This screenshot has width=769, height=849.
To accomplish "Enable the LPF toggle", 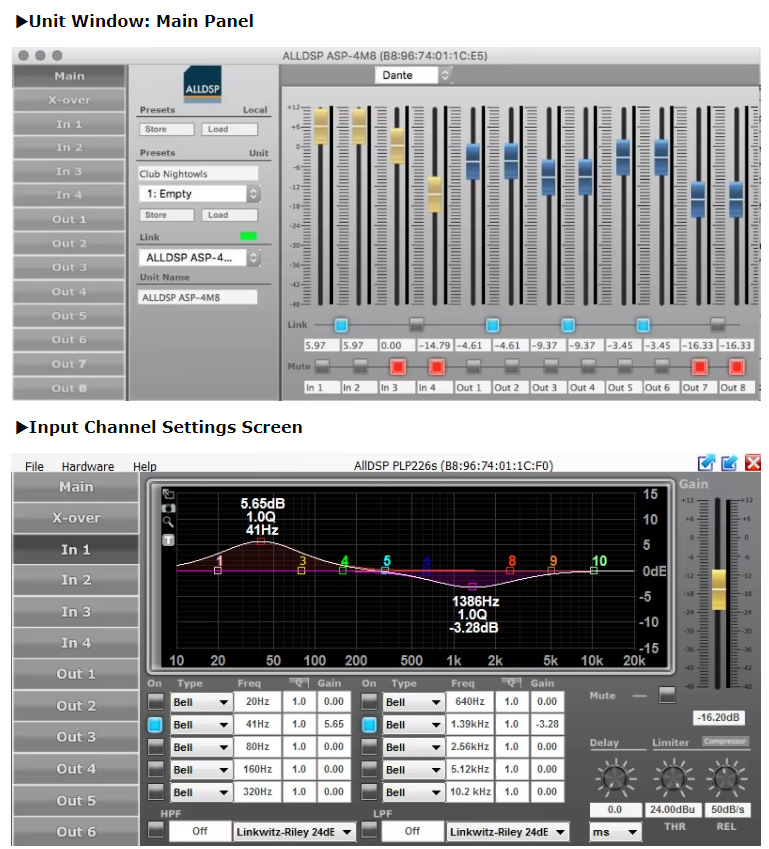I will [x=369, y=830].
